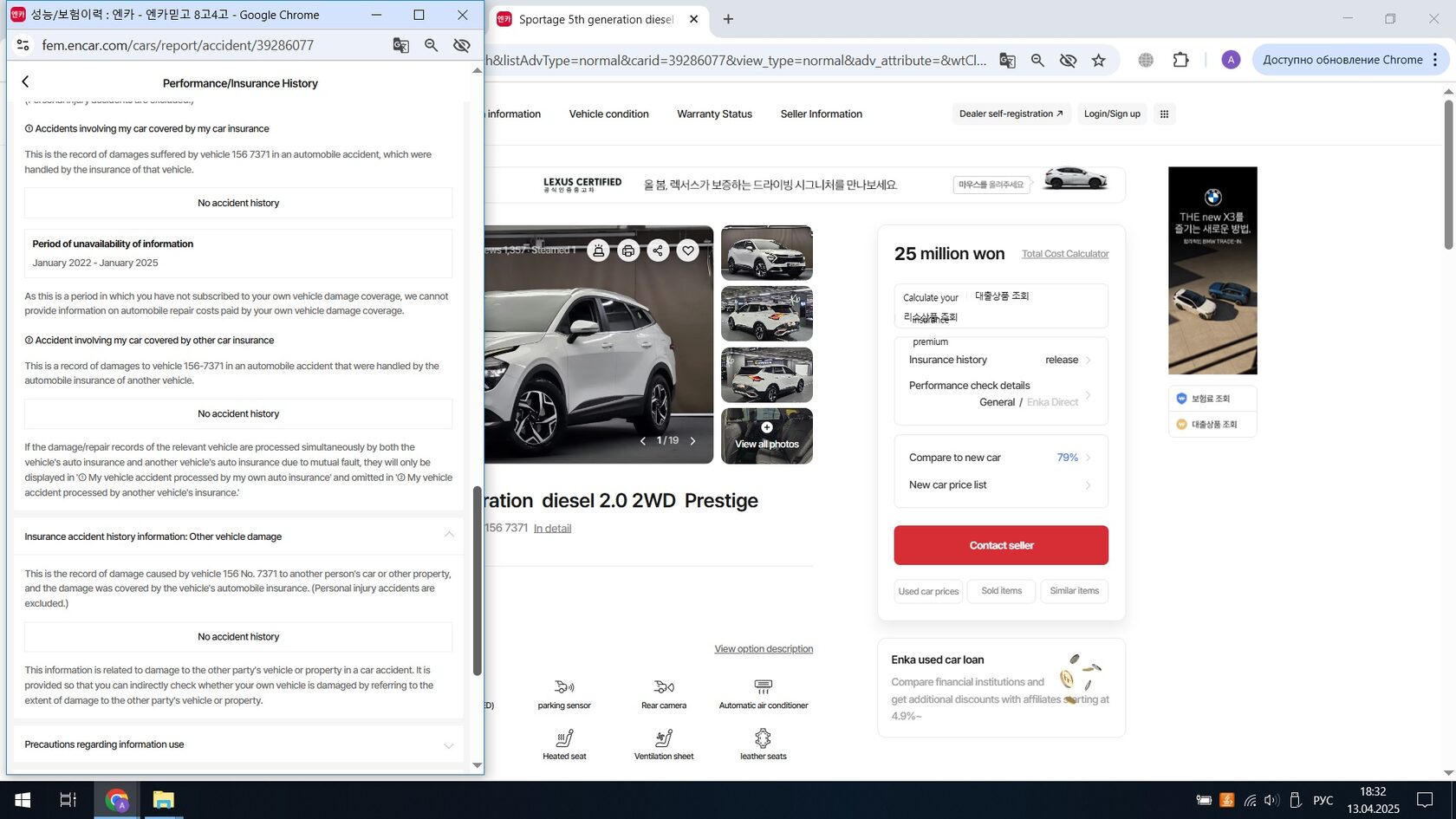The height and width of the screenshot is (819, 1456).
Task: Open Total Cost Calculator link
Action: (x=1065, y=254)
